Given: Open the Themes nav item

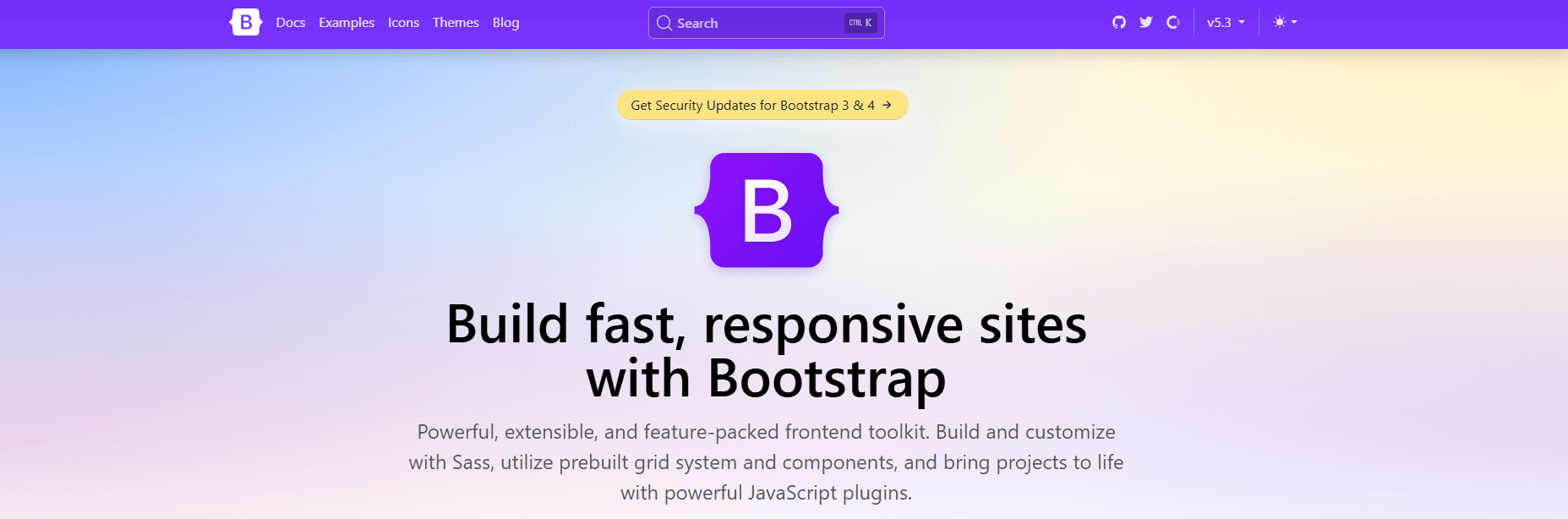Looking at the screenshot, I should 456,23.
